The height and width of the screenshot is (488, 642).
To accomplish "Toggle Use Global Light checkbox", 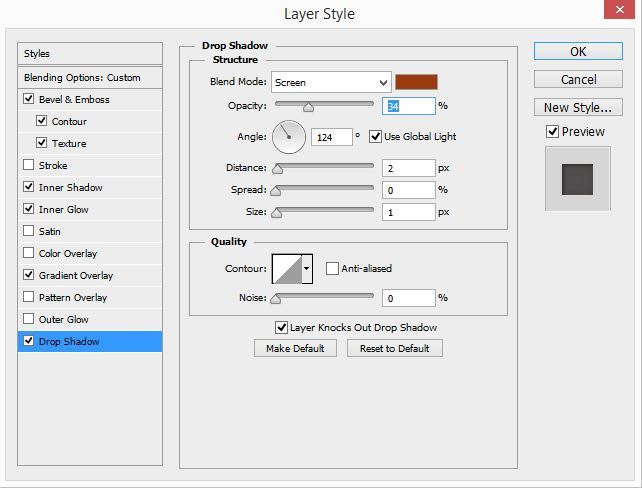I will click(375, 136).
